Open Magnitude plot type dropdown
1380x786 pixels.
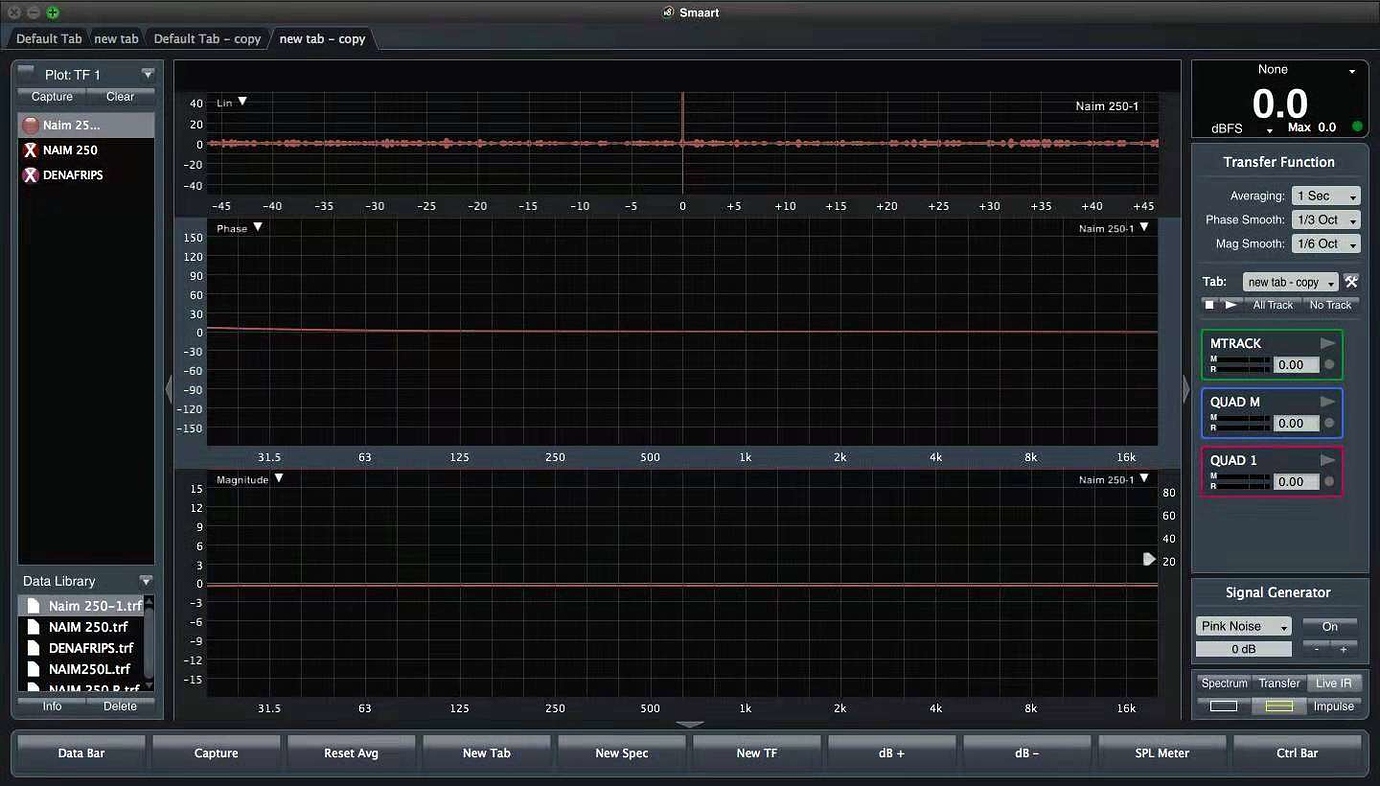click(279, 479)
